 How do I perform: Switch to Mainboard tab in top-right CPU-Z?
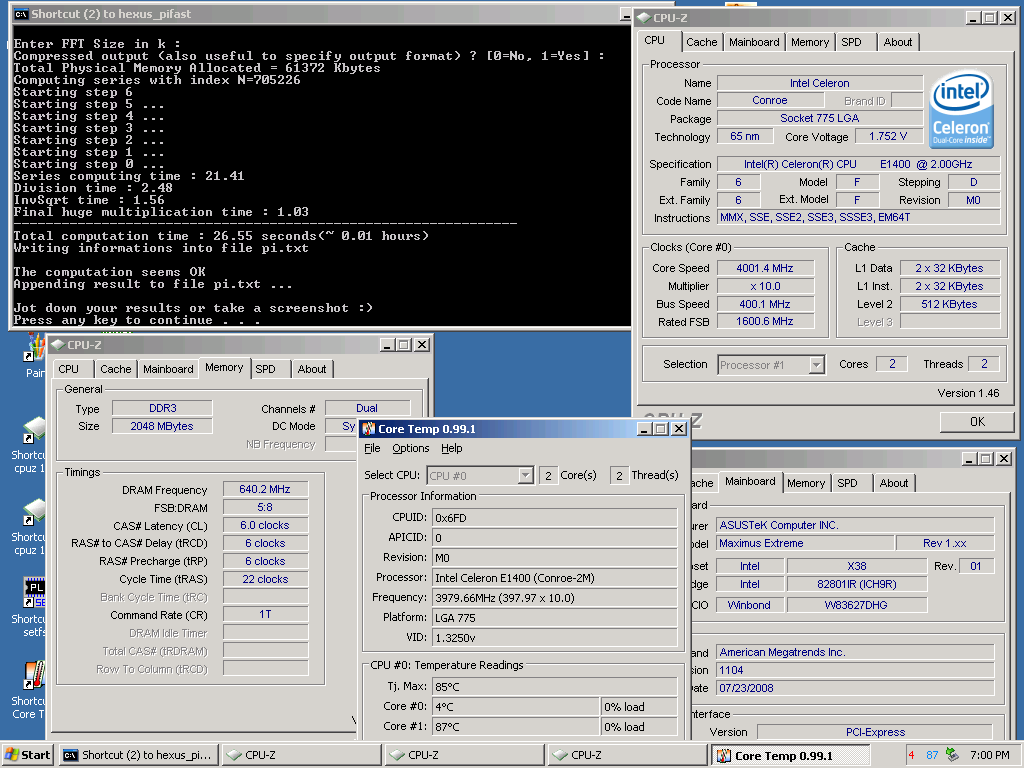(x=754, y=42)
